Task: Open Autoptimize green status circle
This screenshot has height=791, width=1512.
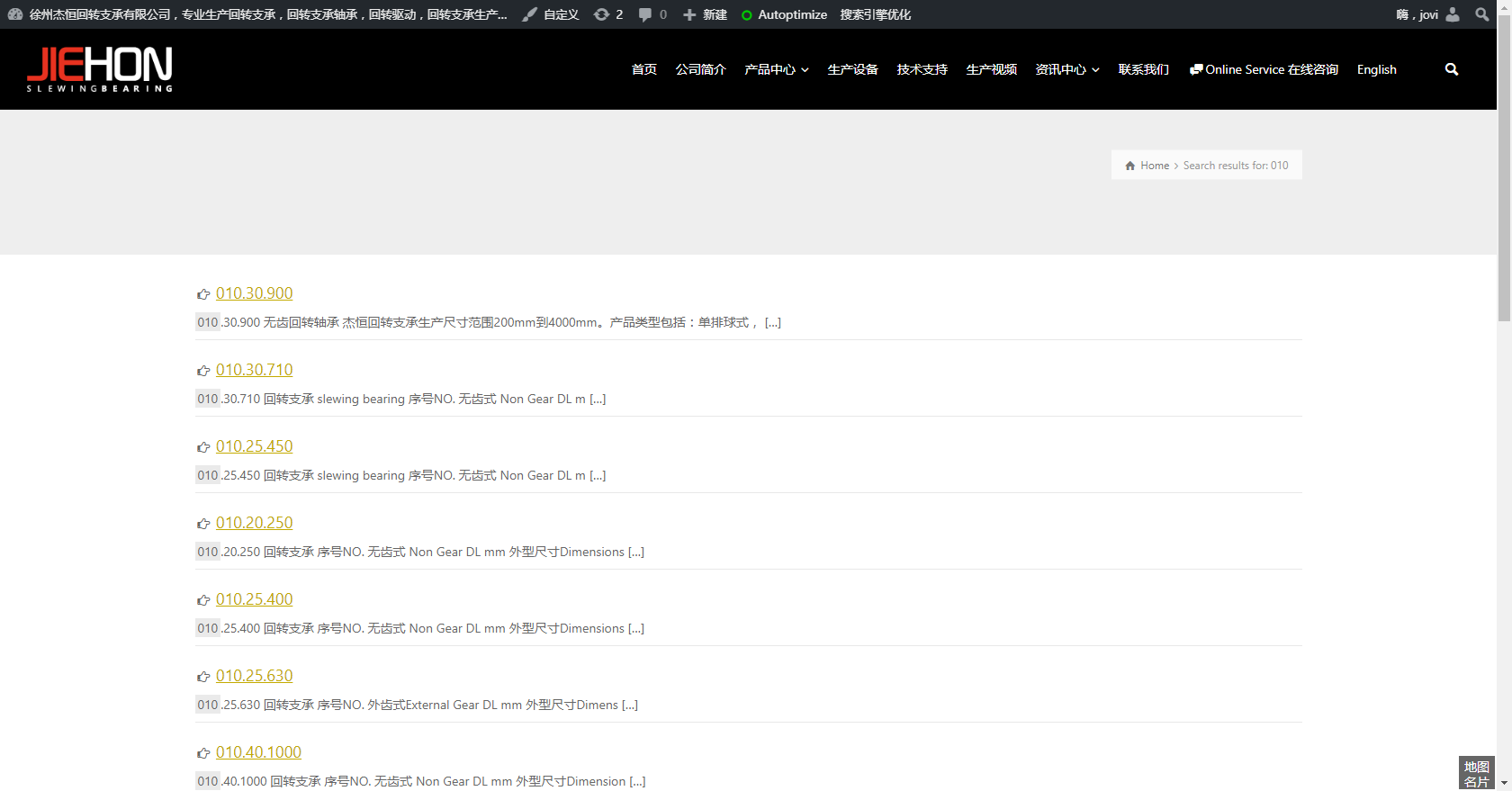Action: point(746,15)
